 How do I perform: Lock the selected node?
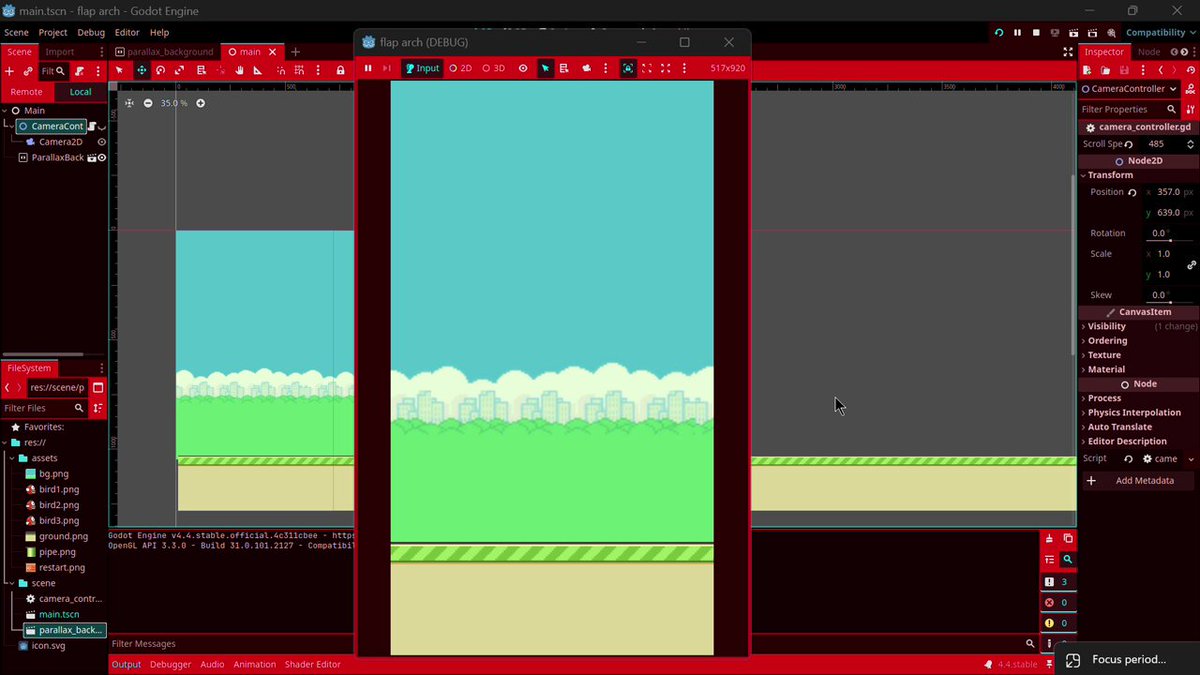(x=341, y=70)
